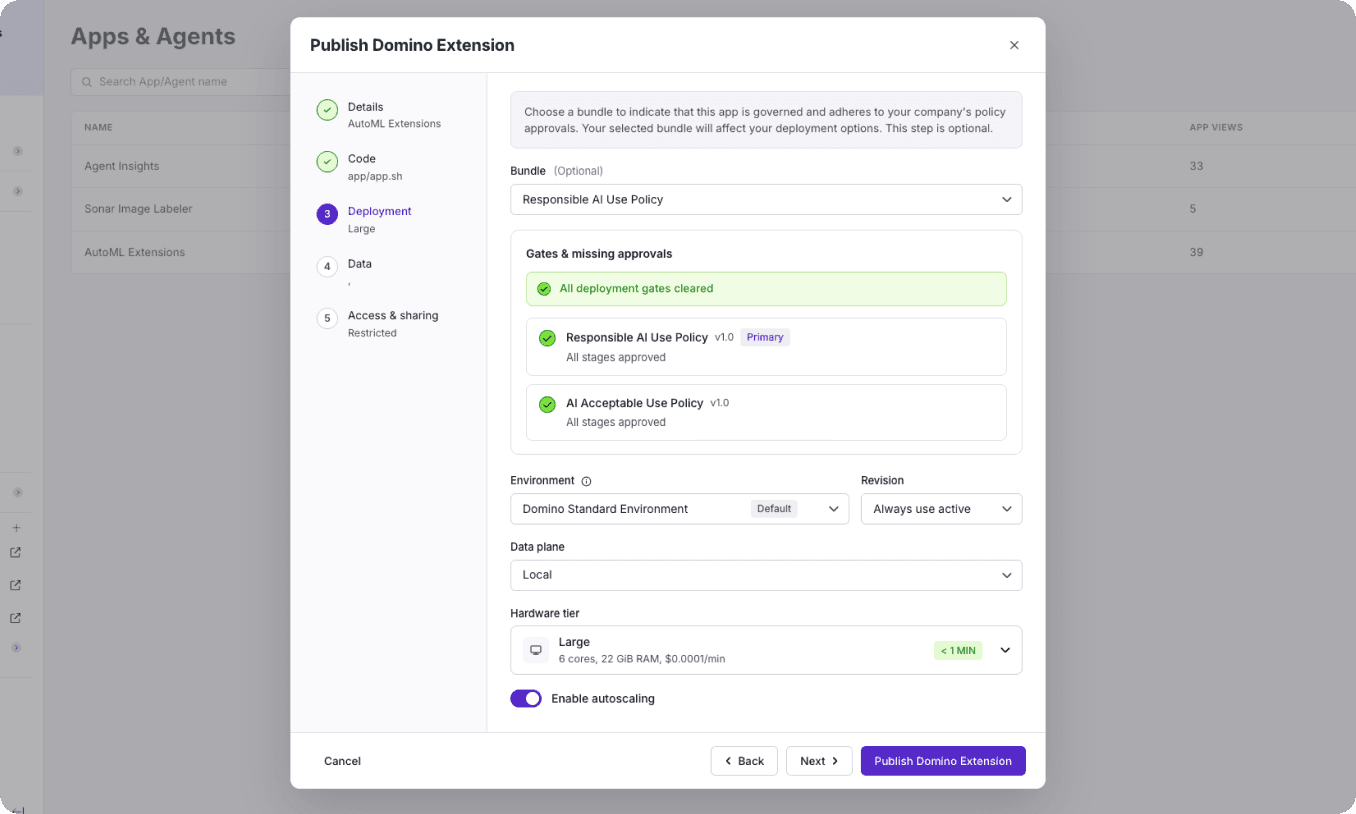The width and height of the screenshot is (1356, 814).
Task: Click the Default badge in Environment field
Action: (x=774, y=509)
